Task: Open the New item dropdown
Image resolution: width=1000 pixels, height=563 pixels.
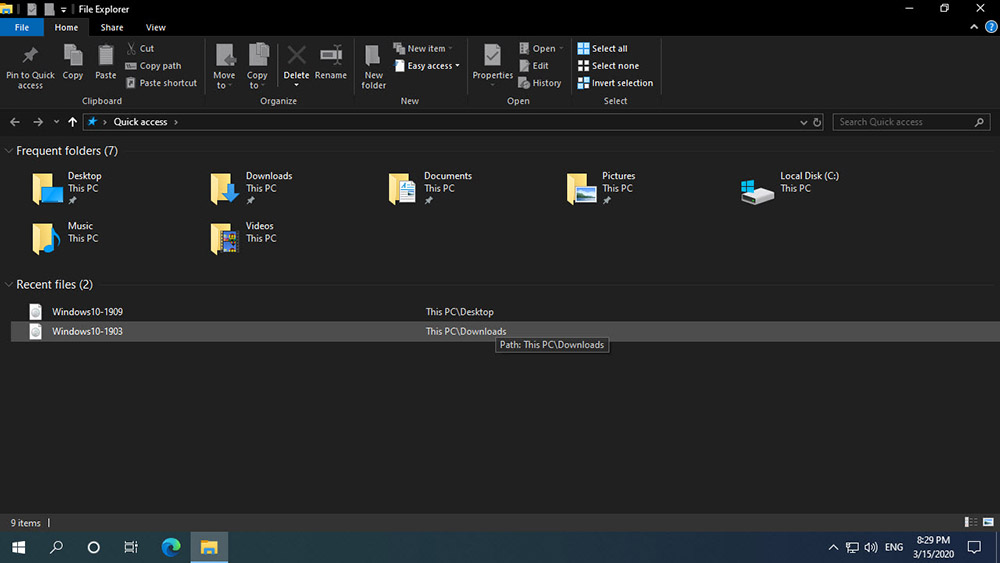Action: point(423,48)
